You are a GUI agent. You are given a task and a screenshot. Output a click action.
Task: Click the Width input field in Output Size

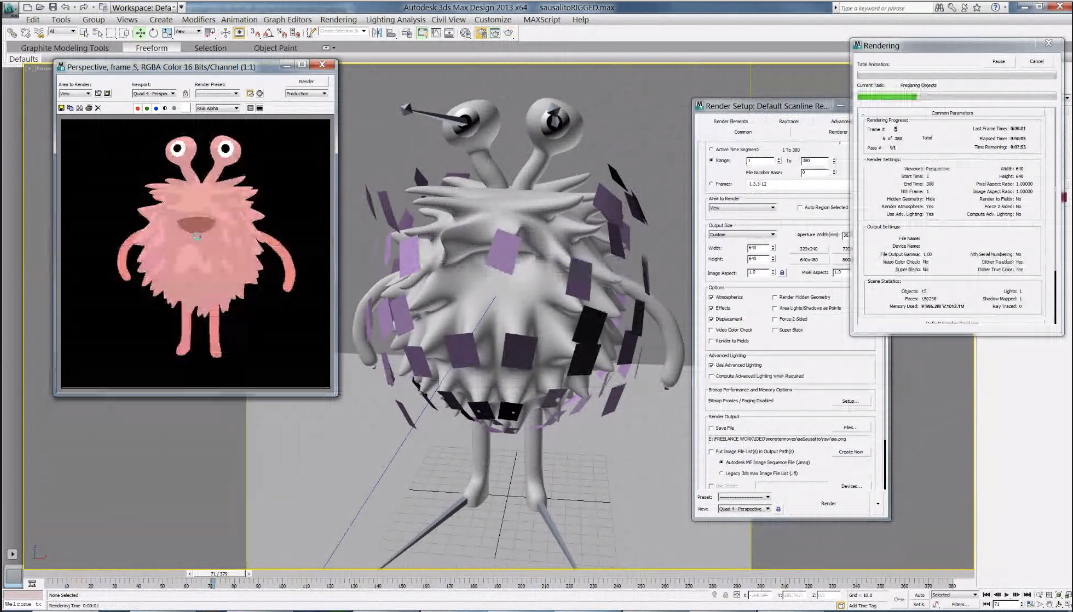pos(756,247)
